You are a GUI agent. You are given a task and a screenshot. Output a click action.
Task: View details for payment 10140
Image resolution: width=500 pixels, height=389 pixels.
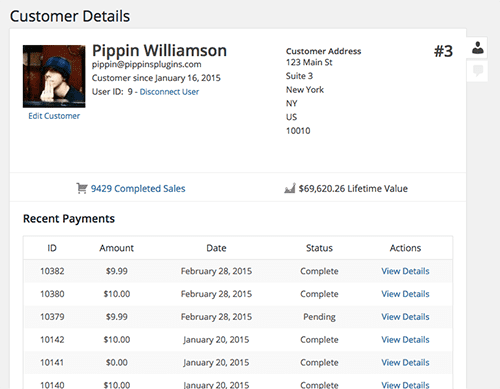(405, 385)
